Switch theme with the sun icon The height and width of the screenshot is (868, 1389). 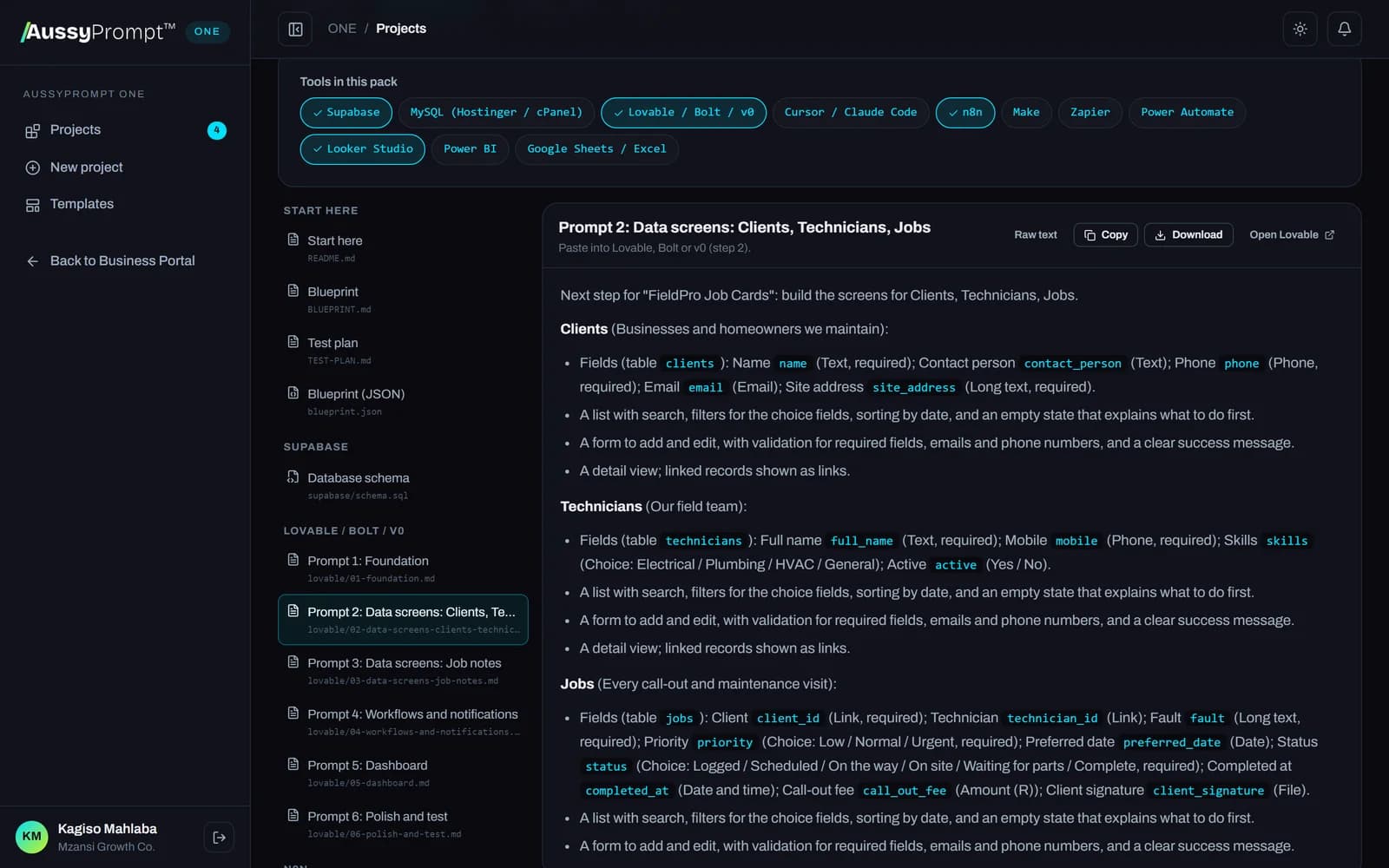(x=1300, y=30)
